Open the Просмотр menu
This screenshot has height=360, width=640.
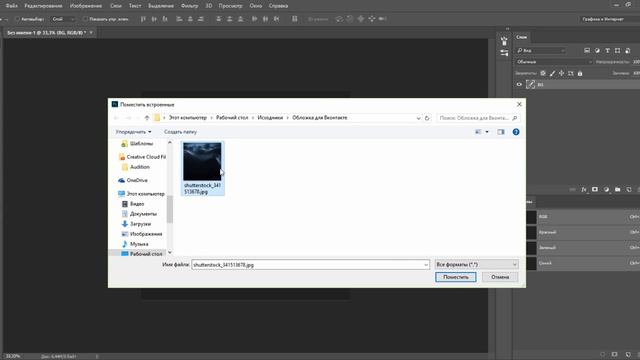(x=230, y=6)
